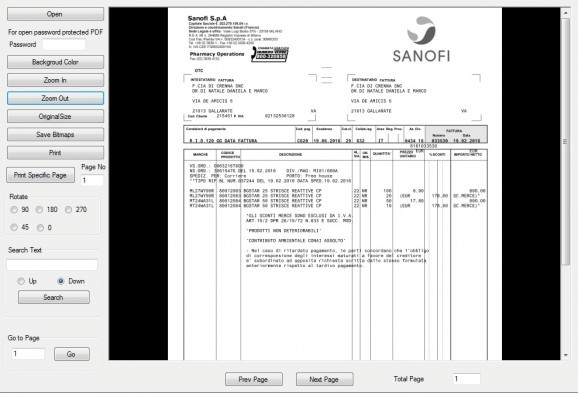Click the scrollbar up arrow
Image resolution: width=578 pixels, height=393 pixels.
click(565, 13)
